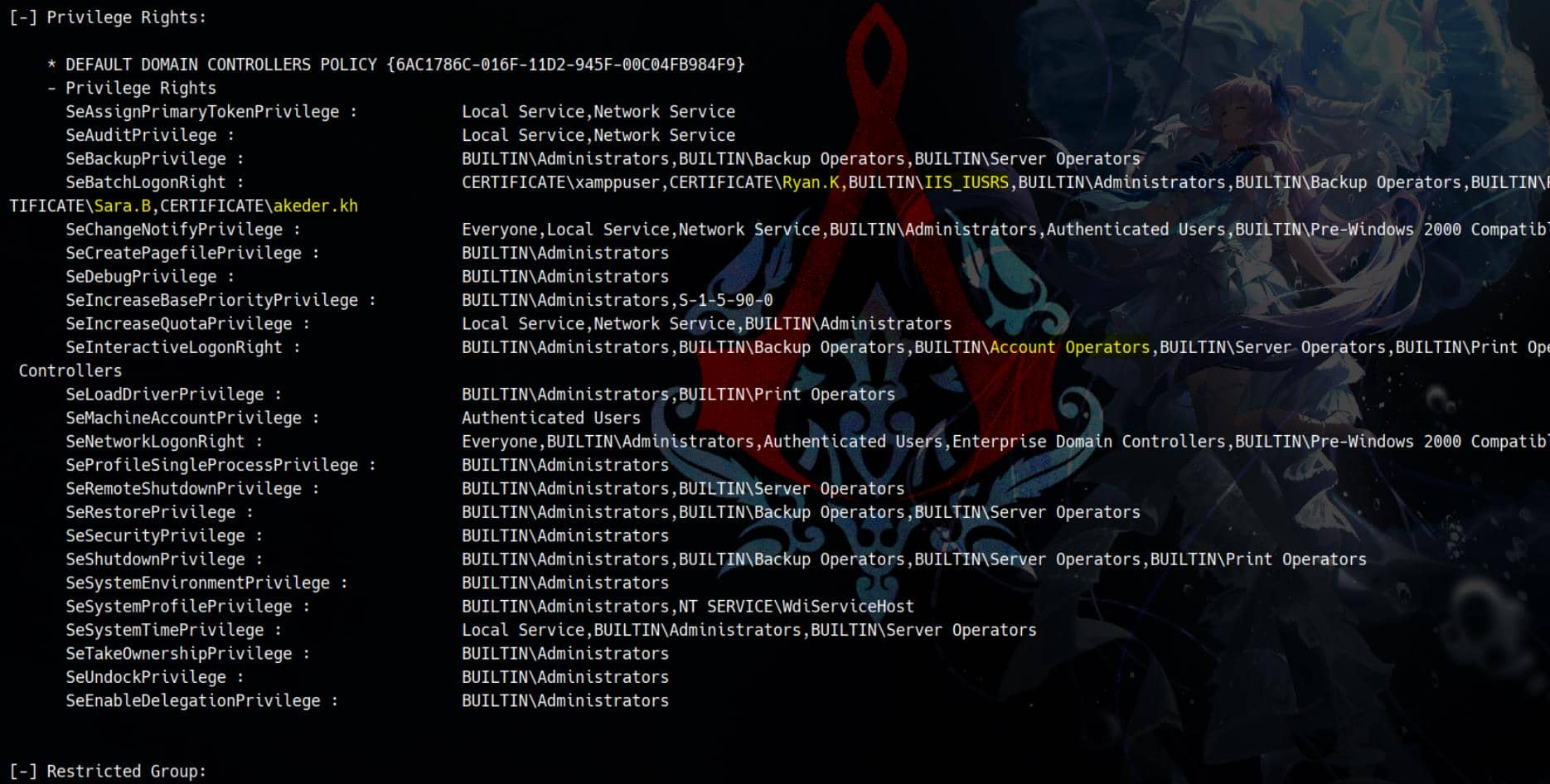1550x784 pixels.
Task: Click the SeLoadDriverPrivilege Print Operators value
Action: pos(787,394)
